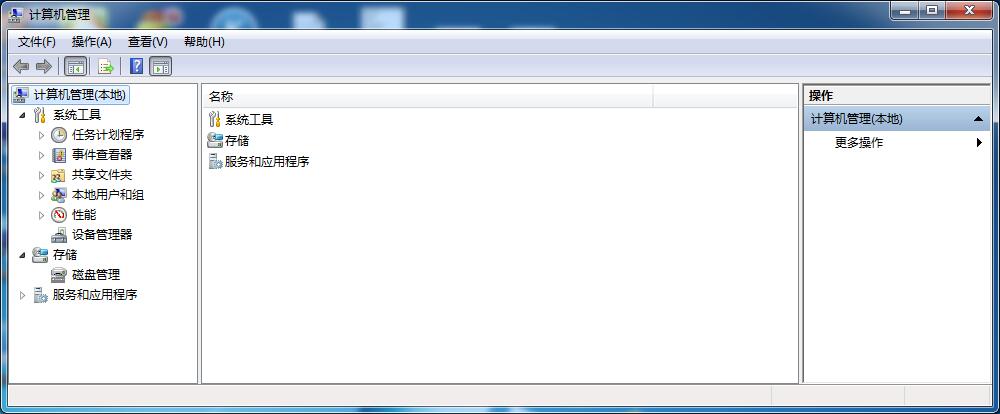The width and height of the screenshot is (1000, 414).
Task: Click the Performance icon in tree
Action: pyautogui.click(x=59, y=215)
